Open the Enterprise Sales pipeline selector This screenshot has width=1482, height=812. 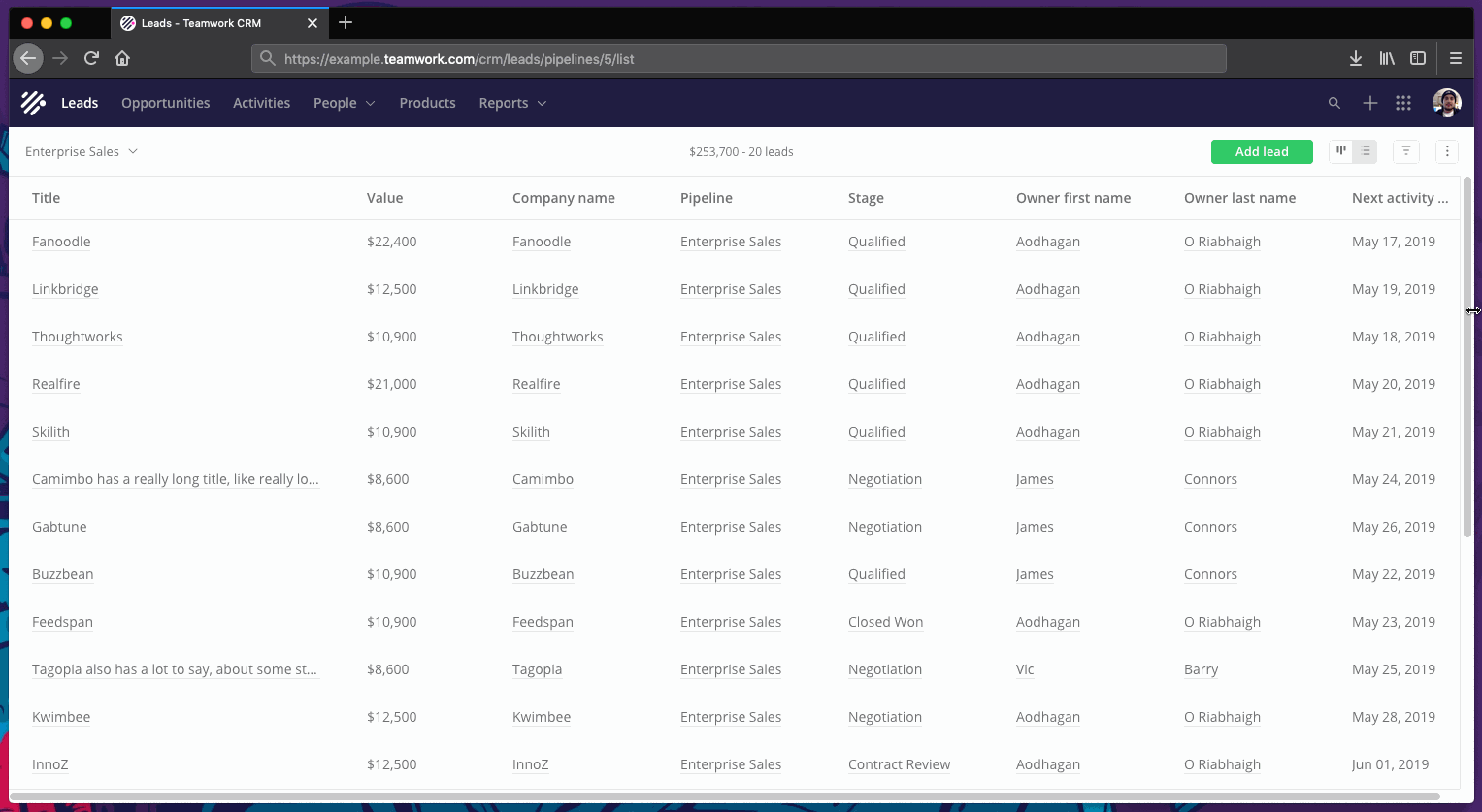pos(81,151)
